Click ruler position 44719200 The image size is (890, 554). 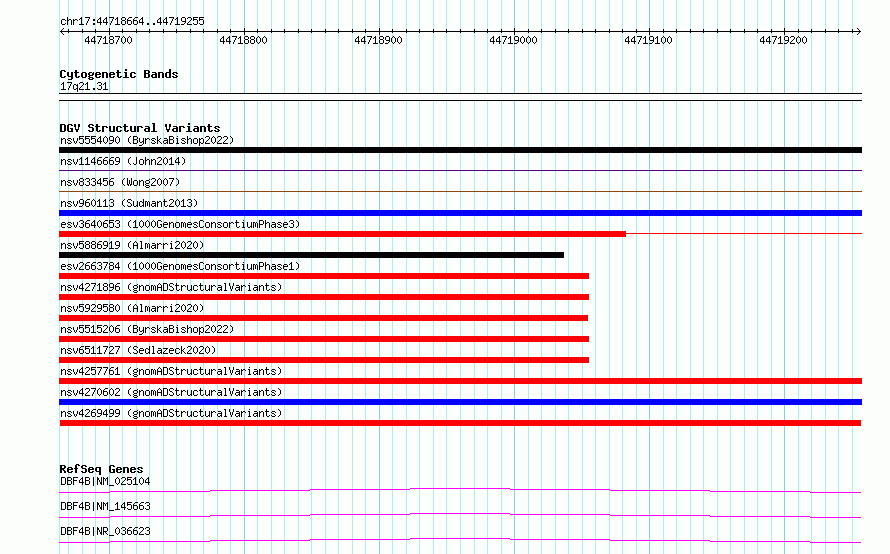coord(784,40)
